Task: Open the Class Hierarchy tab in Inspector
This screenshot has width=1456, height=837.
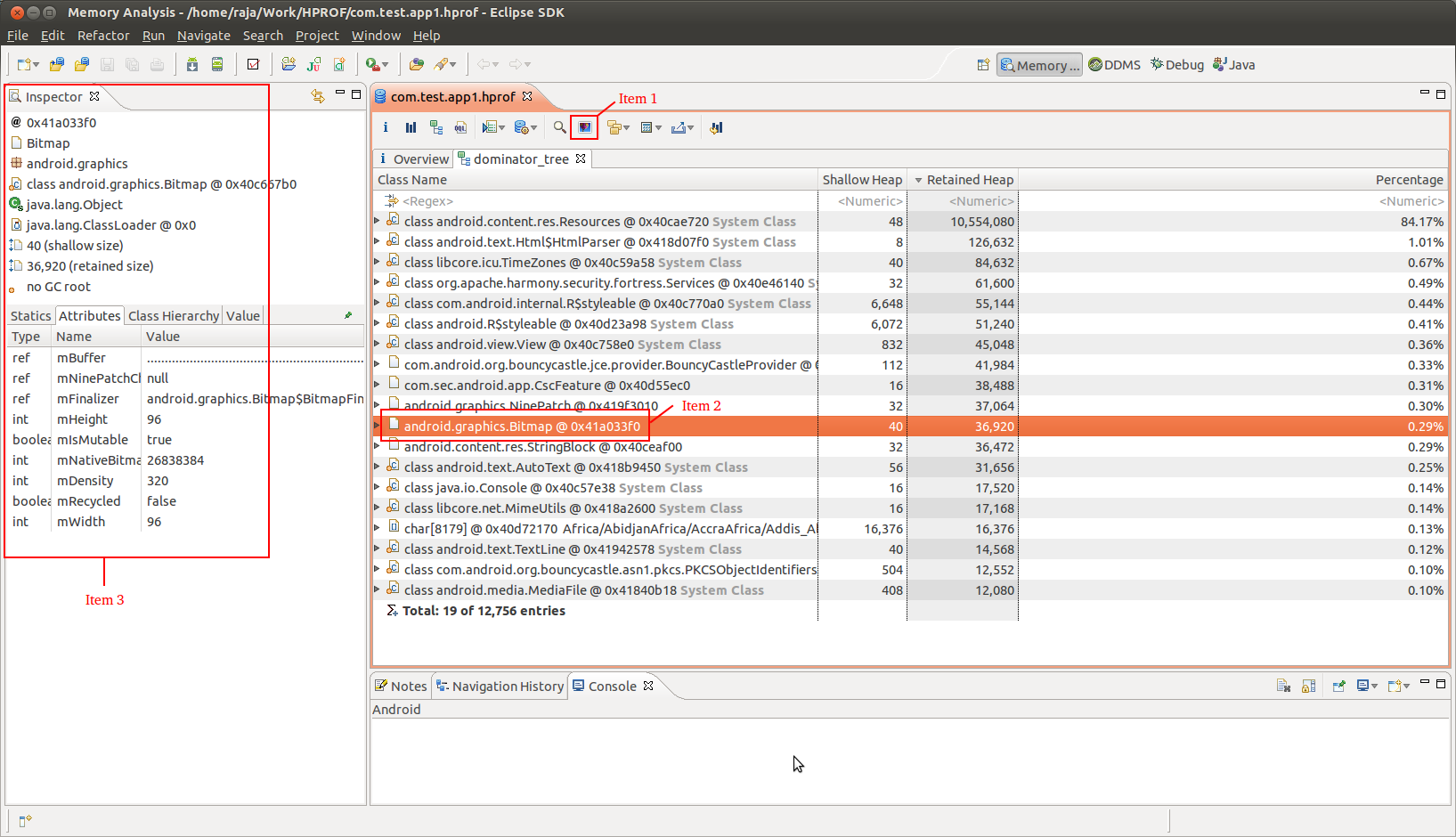Action: click(x=173, y=316)
